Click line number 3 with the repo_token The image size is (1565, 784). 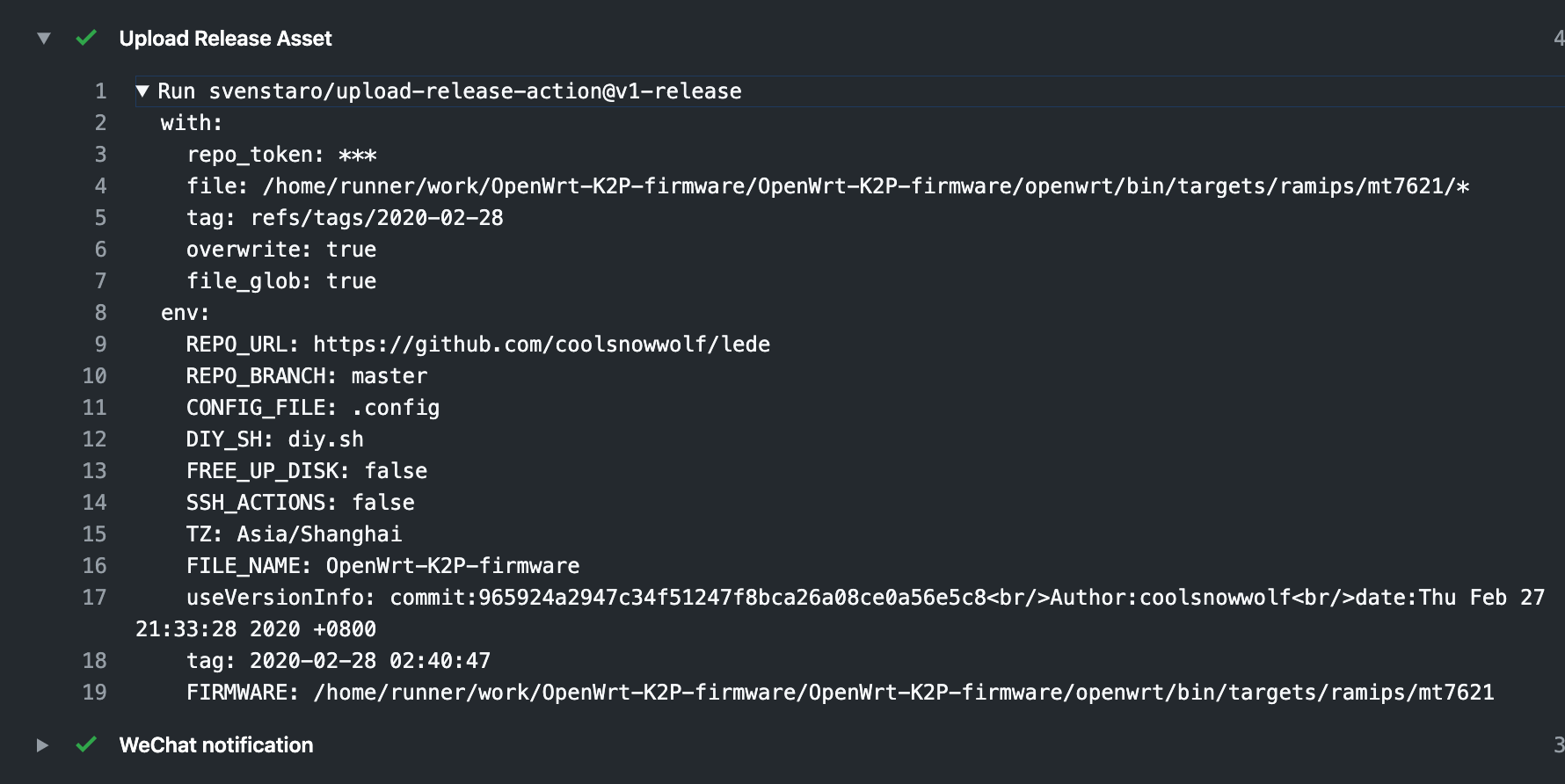tap(99, 154)
